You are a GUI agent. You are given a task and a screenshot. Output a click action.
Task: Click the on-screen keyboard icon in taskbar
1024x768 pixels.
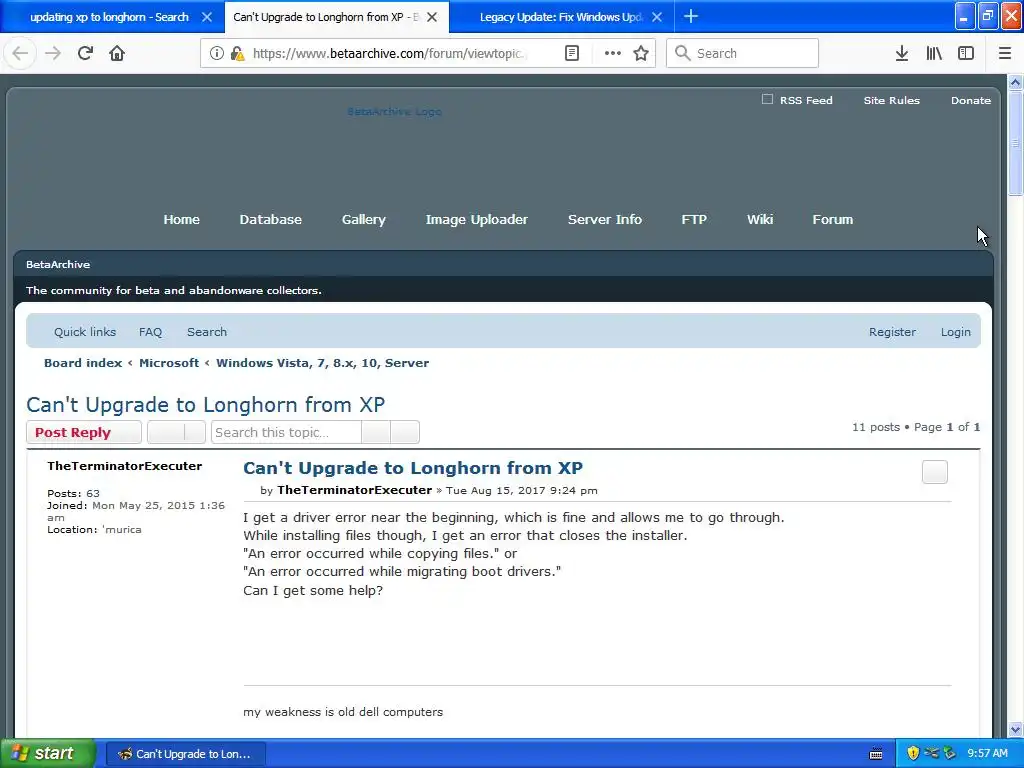point(876,754)
